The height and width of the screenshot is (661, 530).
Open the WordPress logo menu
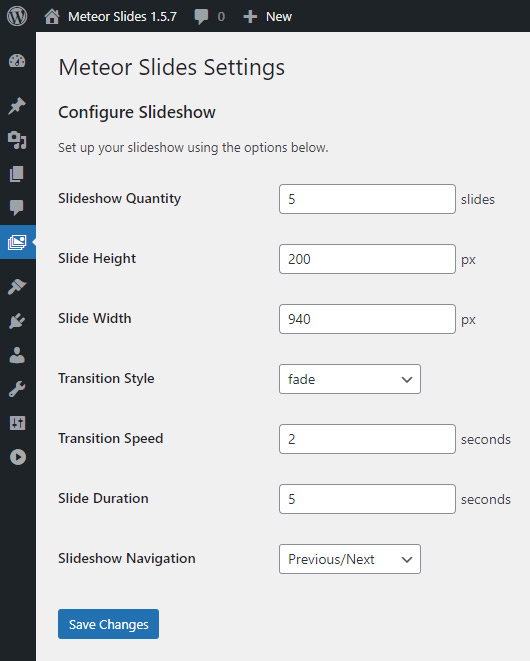(17, 16)
